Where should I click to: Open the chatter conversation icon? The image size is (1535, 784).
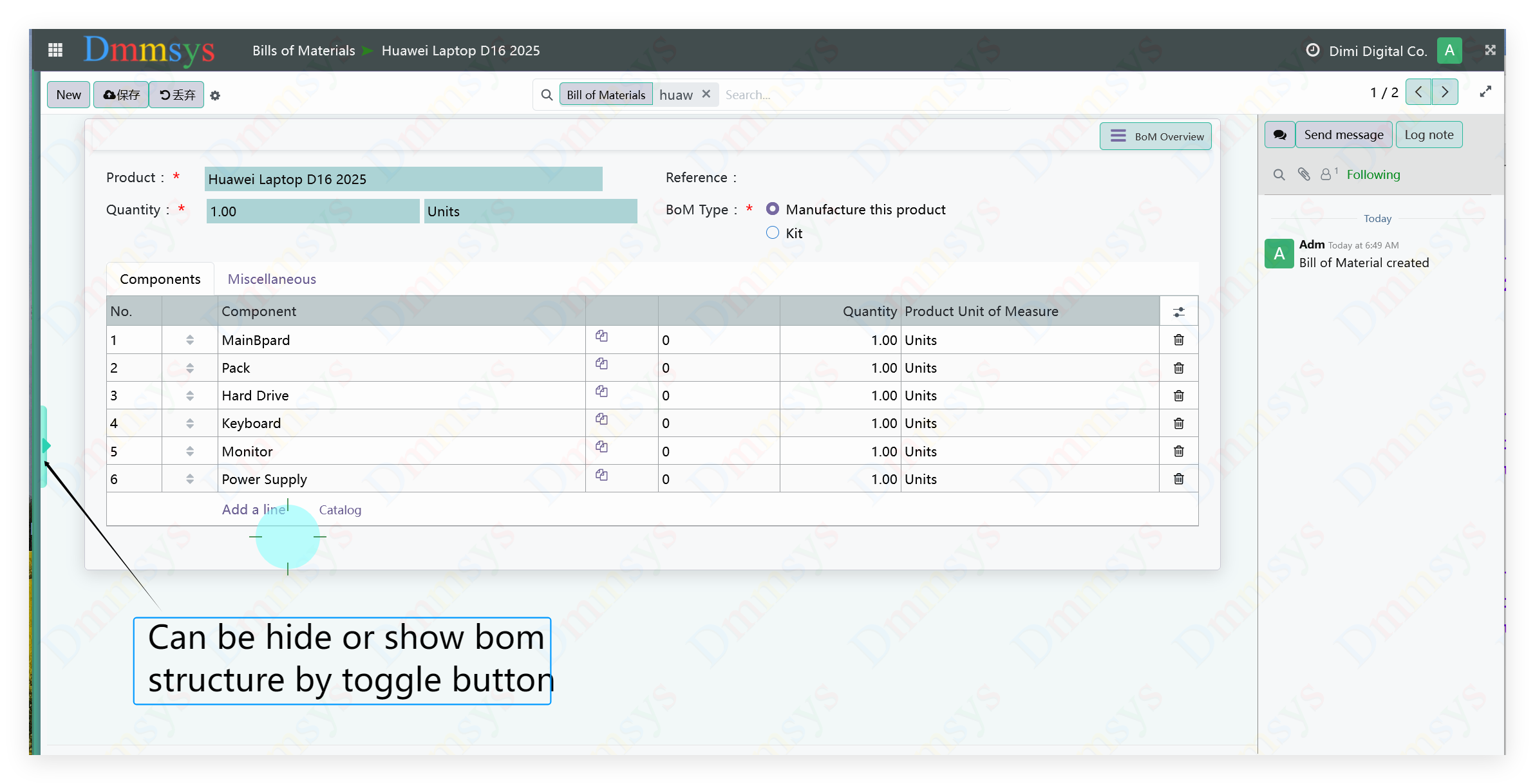pos(1279,135)
